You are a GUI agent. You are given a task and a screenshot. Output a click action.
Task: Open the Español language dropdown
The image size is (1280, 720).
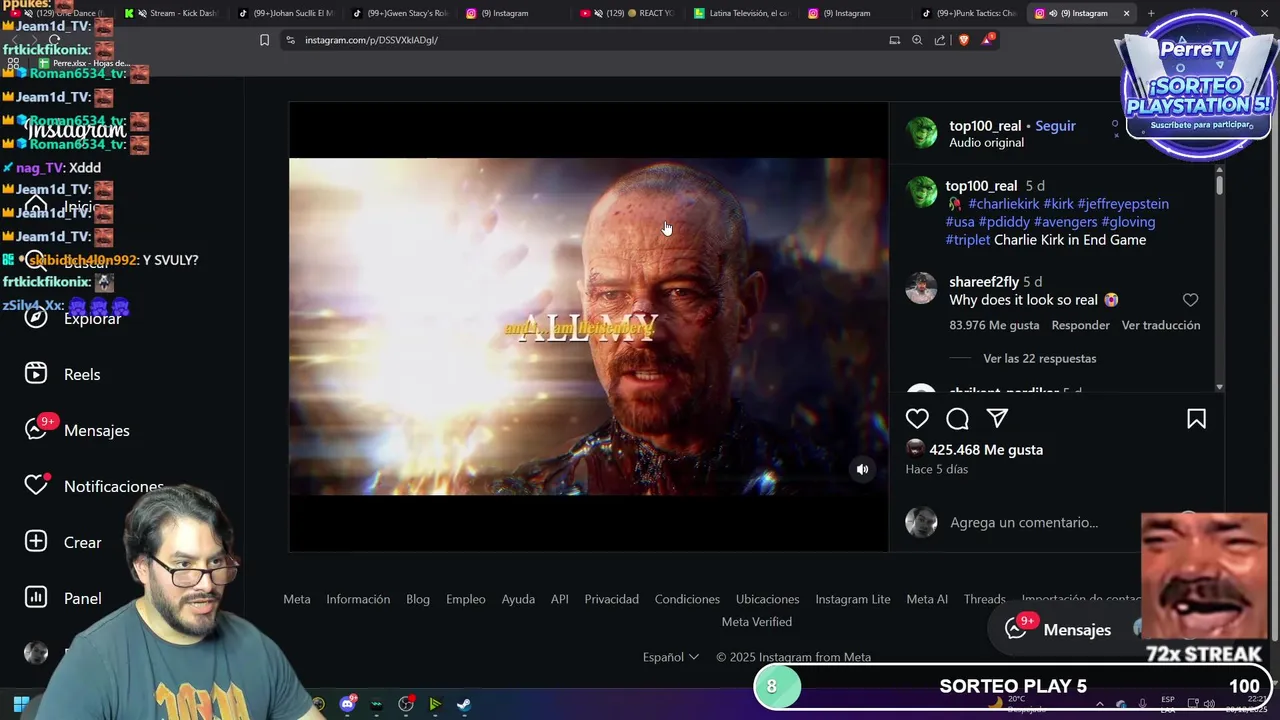tap(670, 657)
